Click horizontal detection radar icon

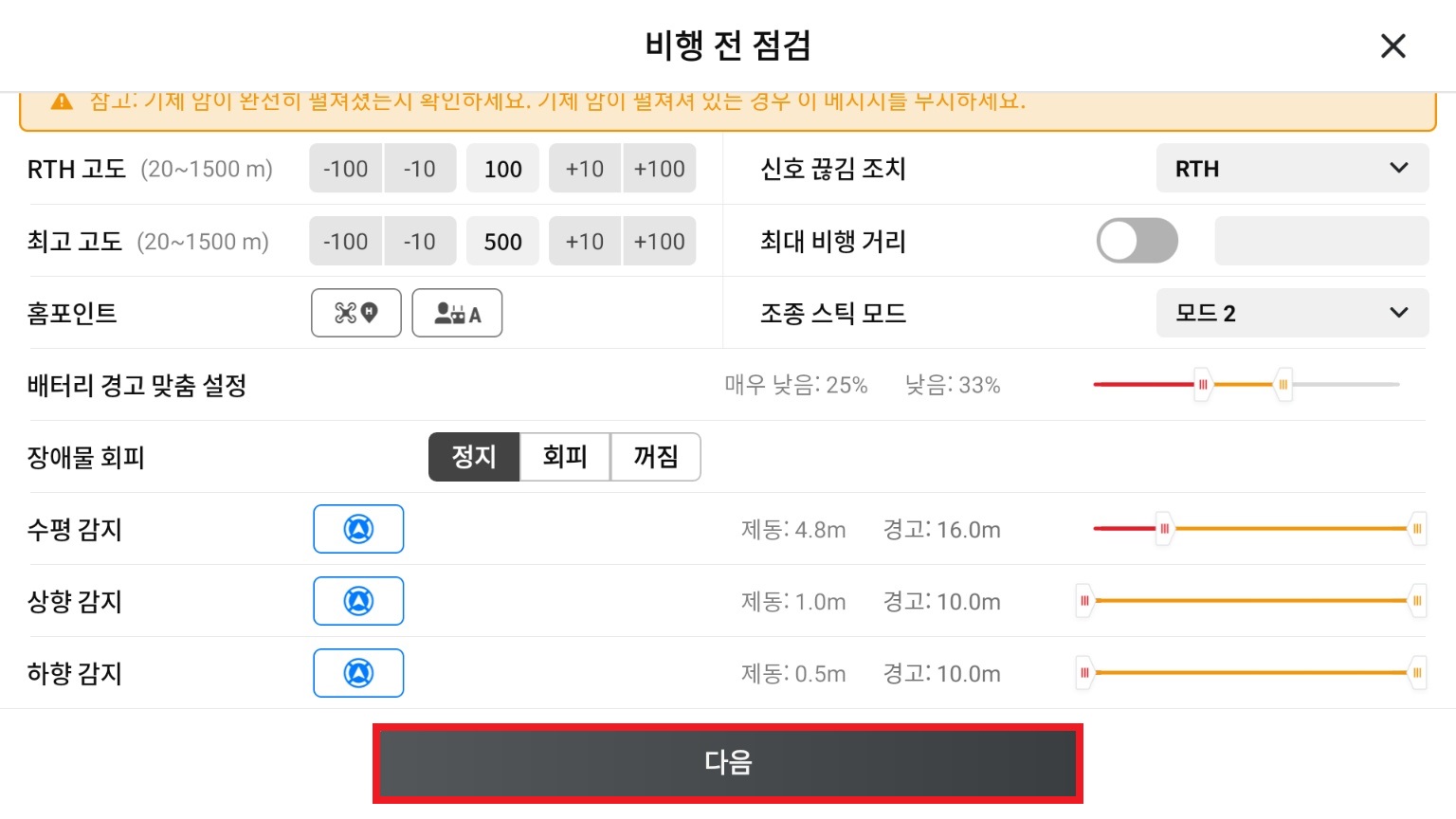(x=358, y=529)
